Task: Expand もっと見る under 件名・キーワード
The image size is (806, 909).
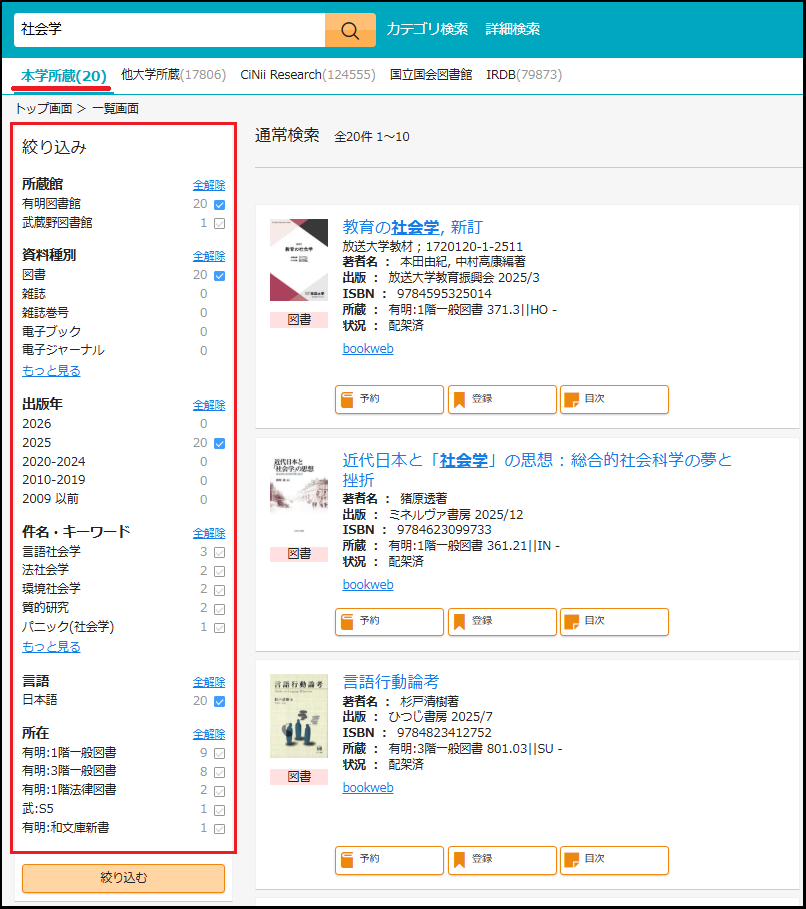Action: point(51,646)
